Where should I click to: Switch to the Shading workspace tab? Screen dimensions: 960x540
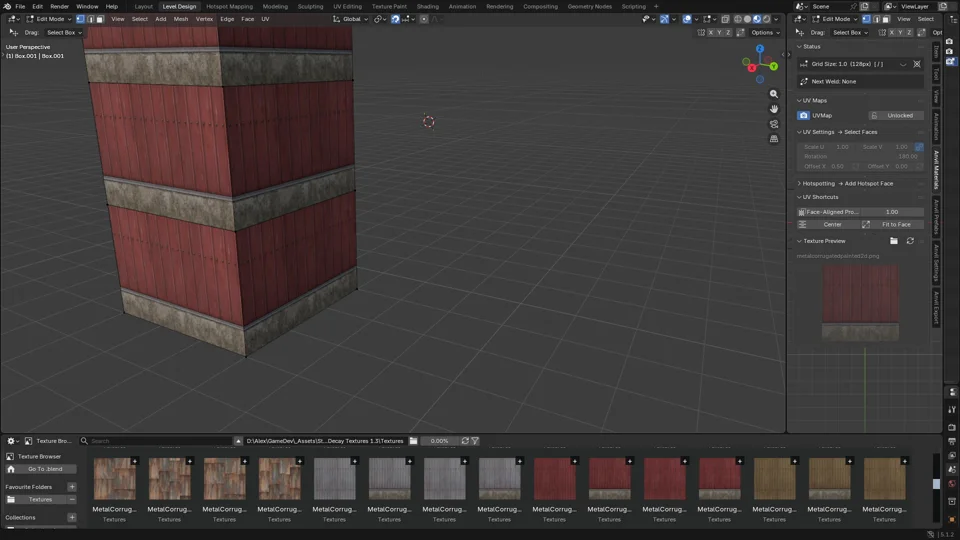coord(427,6)
